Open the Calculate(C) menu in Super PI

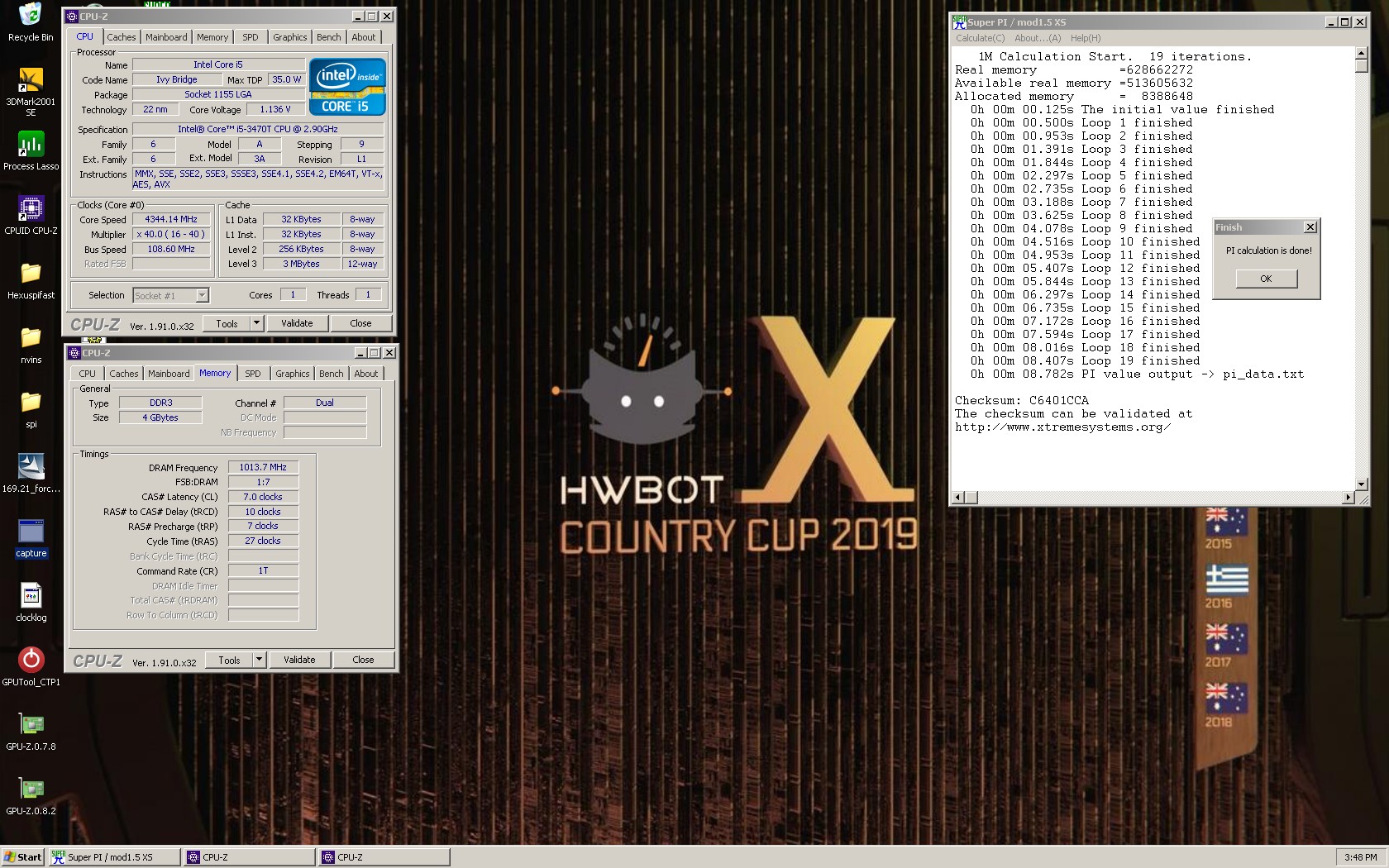click(981, 38)
